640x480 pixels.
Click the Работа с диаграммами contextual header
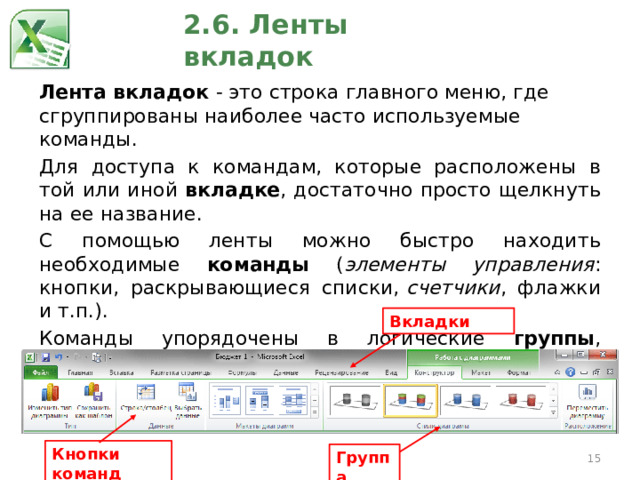(x=473, y=357)
